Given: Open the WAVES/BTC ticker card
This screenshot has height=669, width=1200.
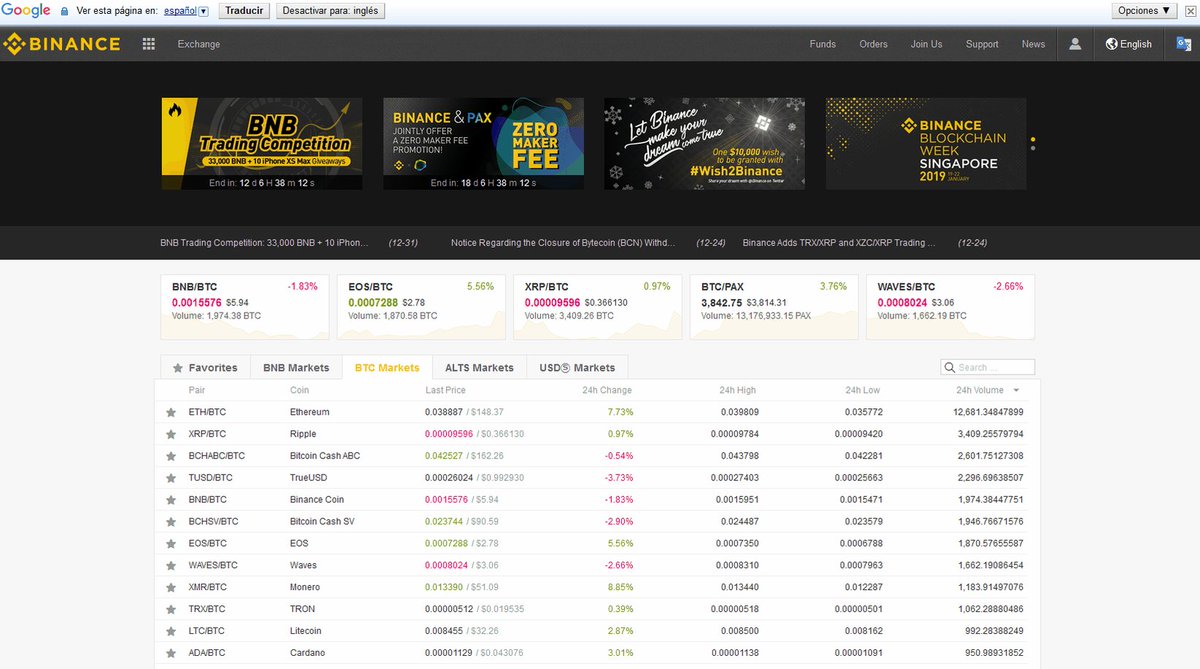Looking at the screenshot, I should (x=950, y=307).
